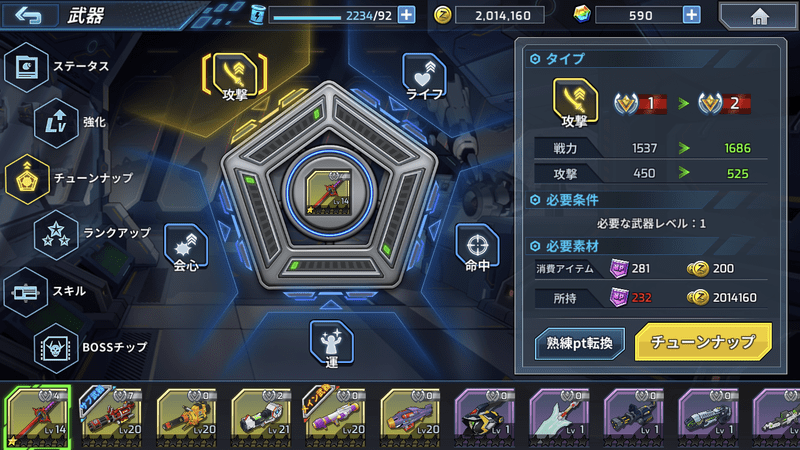This screenshot has height=450, width=800.
Task: Click the yellow チューンナップ button
Action: point(703,342)
